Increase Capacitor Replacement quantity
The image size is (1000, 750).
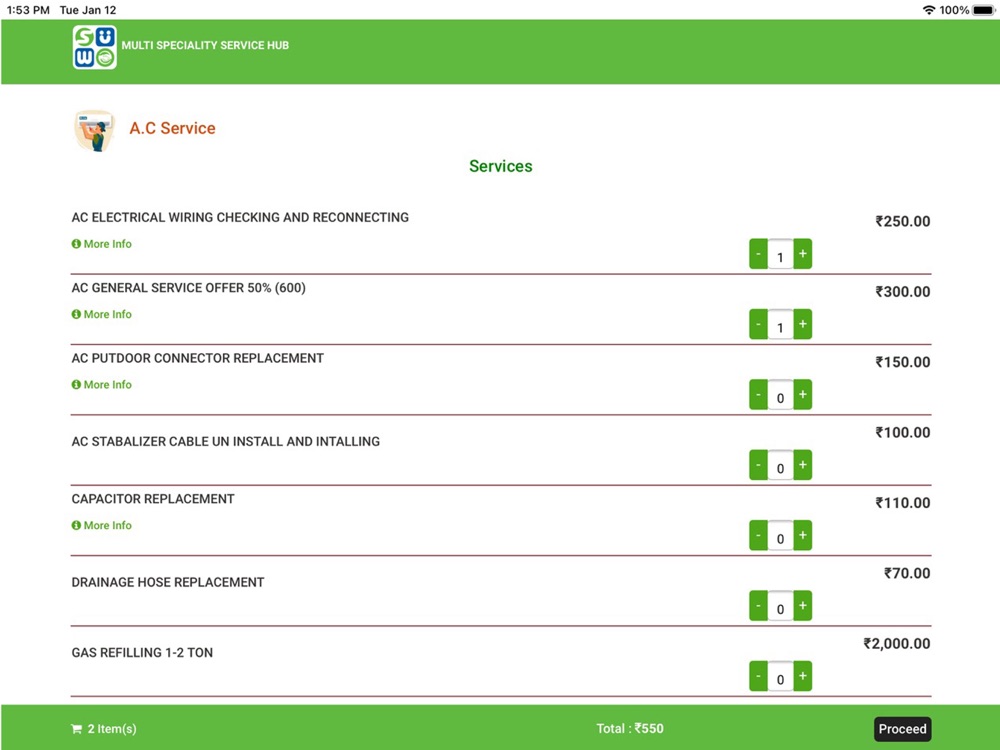pos(803,535)
